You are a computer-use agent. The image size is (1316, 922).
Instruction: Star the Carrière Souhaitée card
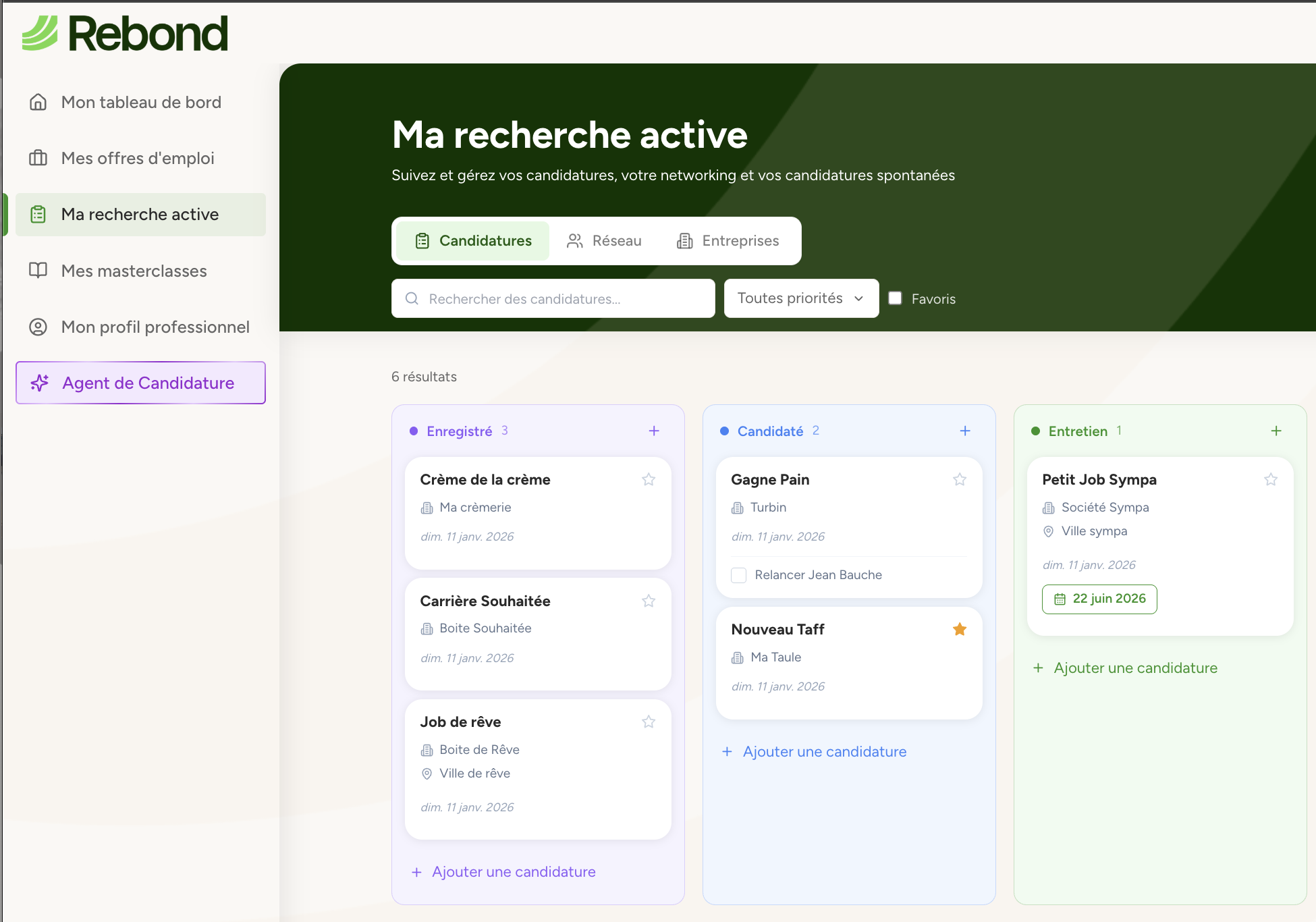[x=649, y=601]
